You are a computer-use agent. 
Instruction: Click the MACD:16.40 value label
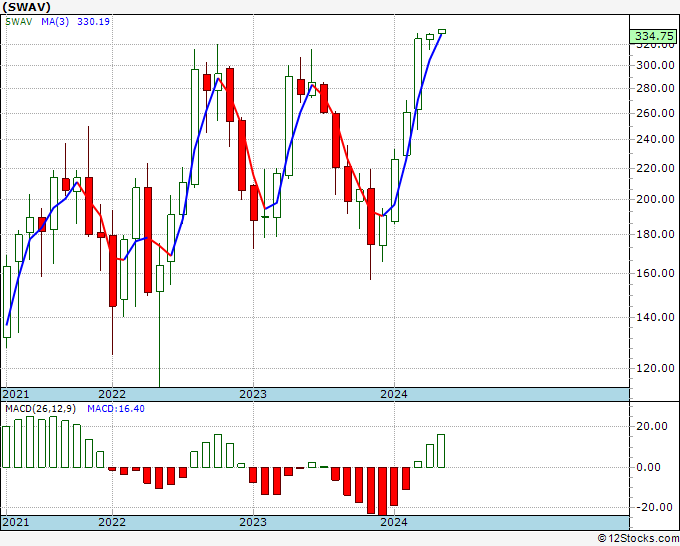point(116,409)
